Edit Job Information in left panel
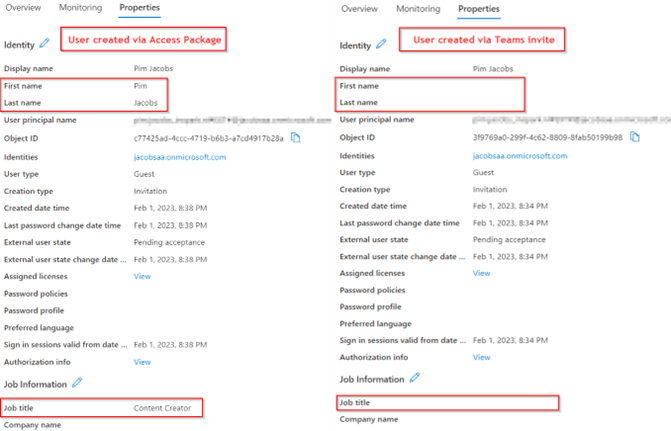 77,383
